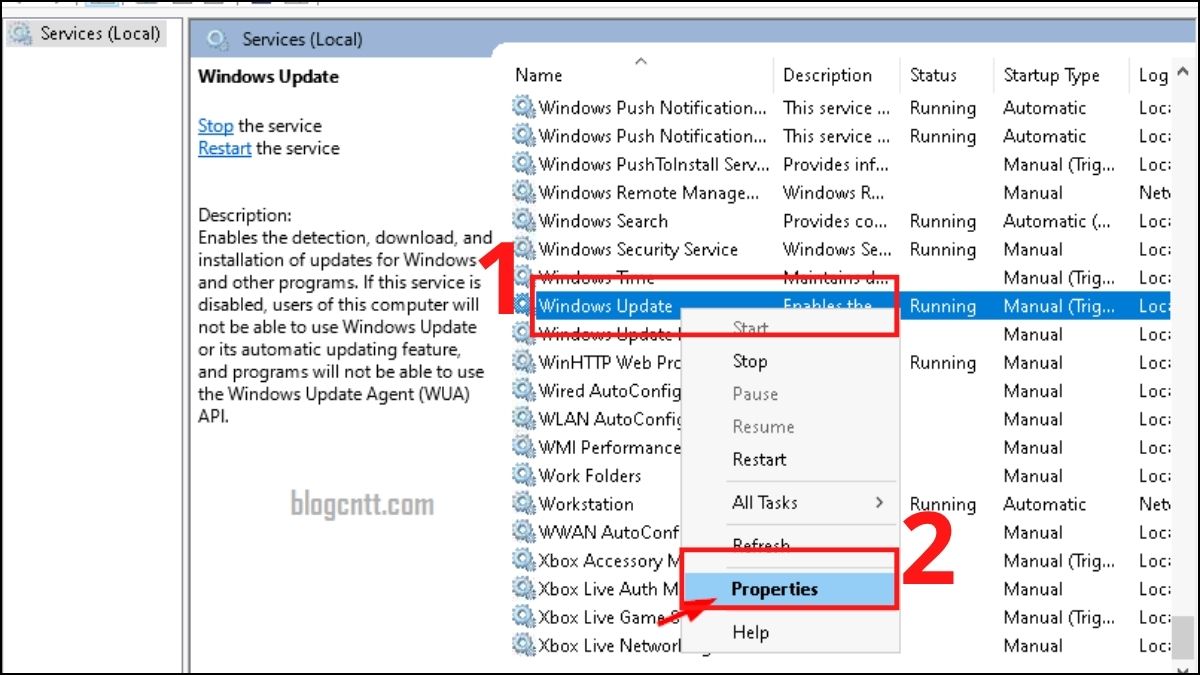Choose Help in the context menu
The image size is (1200, 675).
click(750, 632)
